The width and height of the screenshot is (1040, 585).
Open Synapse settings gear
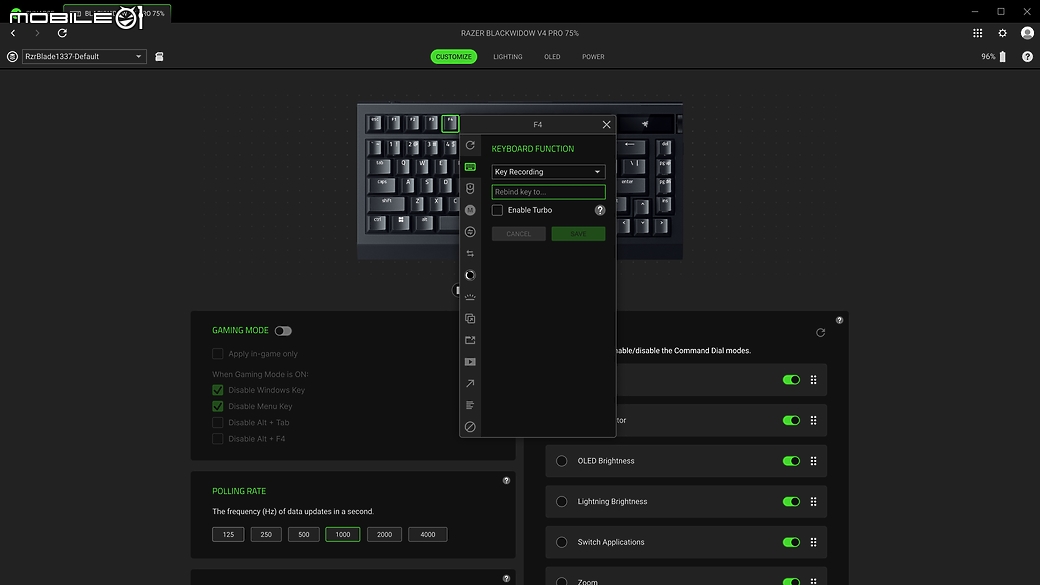pos(1002,33)
